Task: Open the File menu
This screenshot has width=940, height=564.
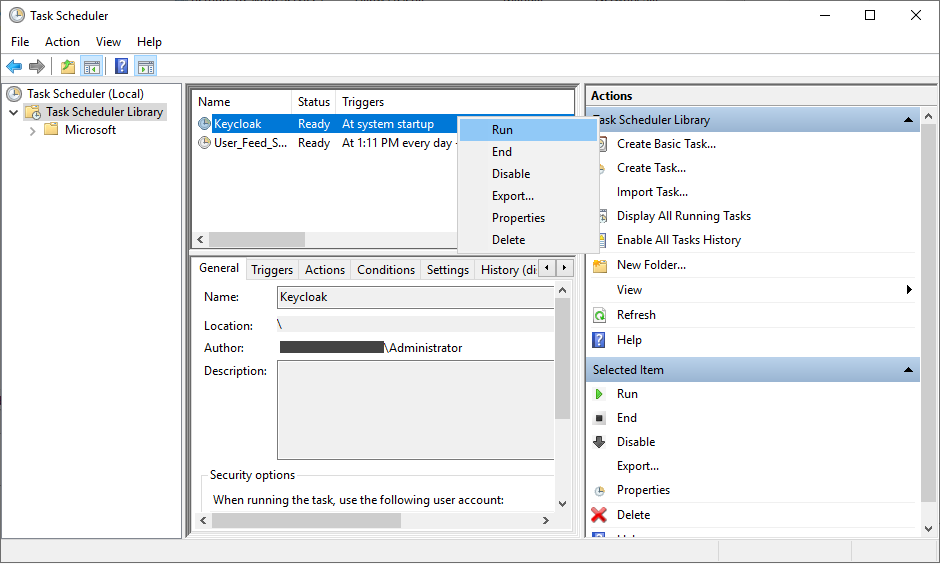Action: (x=20, y=42)
